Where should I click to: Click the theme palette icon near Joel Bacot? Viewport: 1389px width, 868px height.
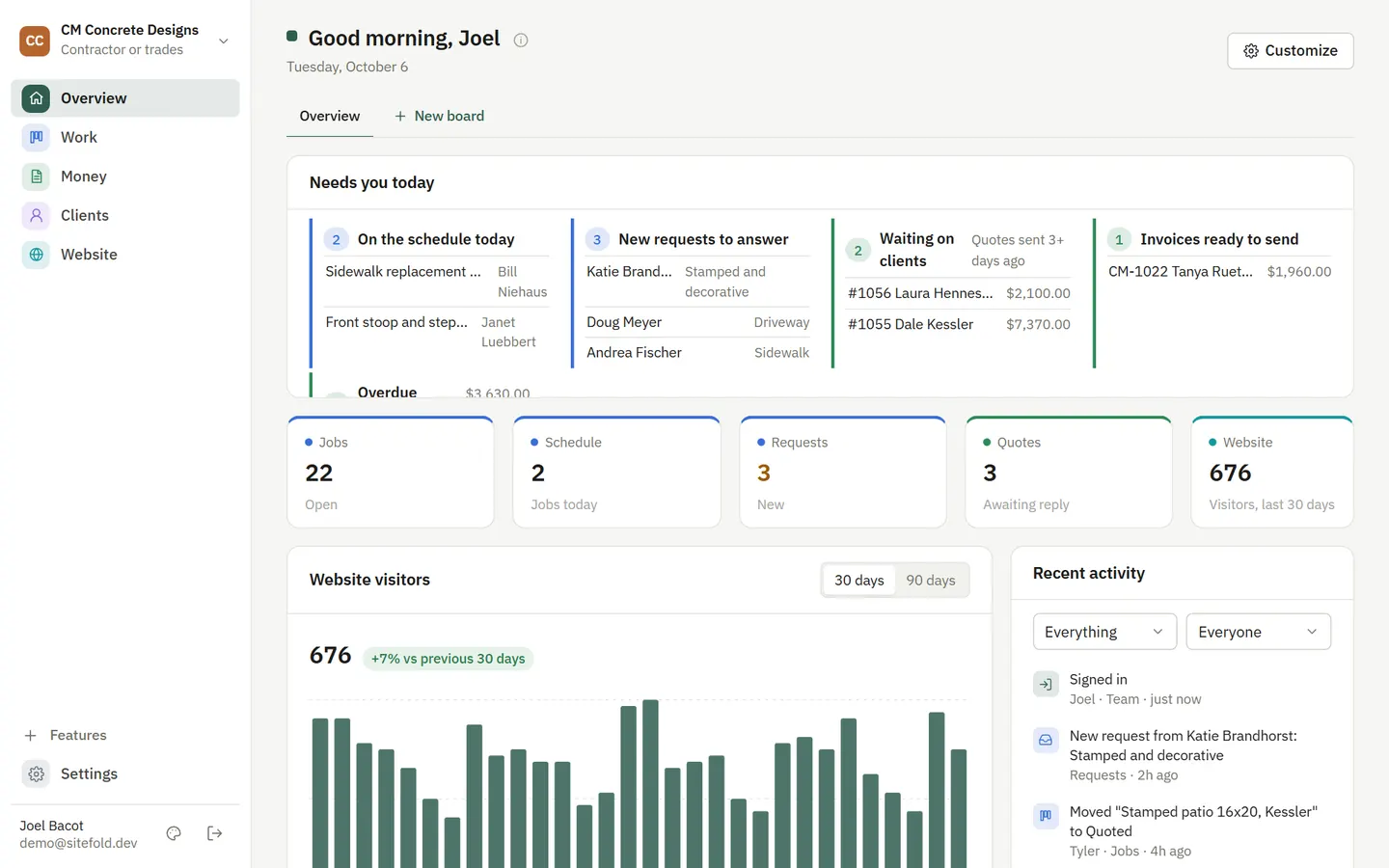tap(174, 833)
